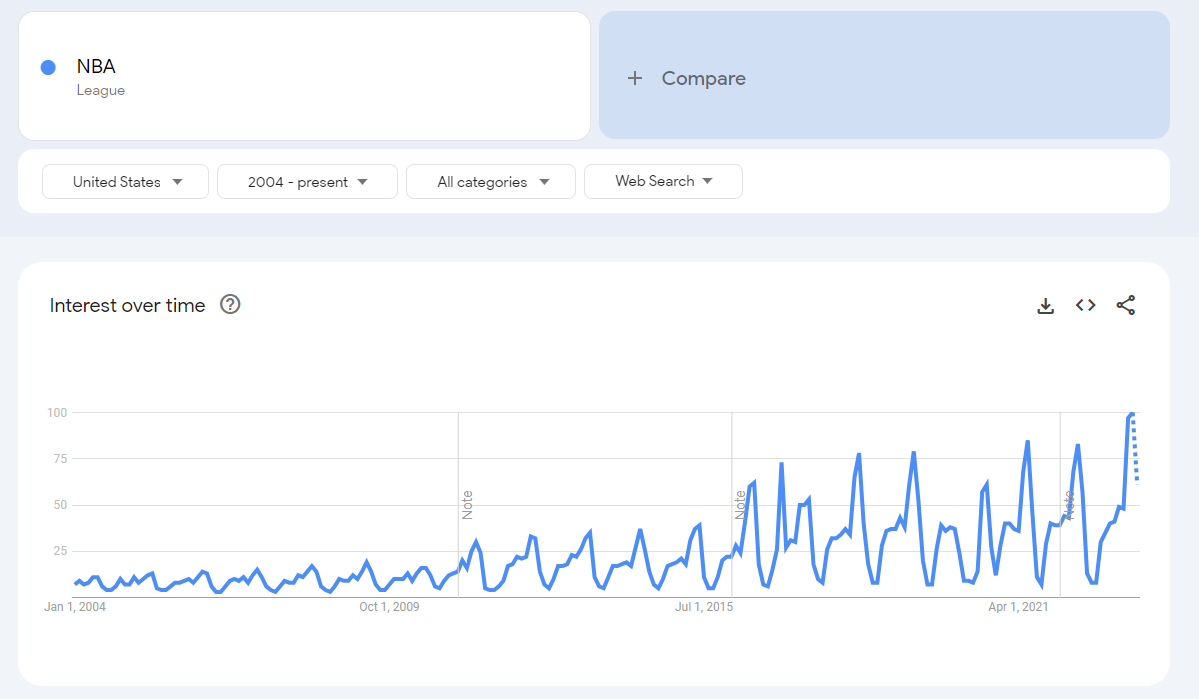Click the Note marker near 2015
This screenshot has width=1199, height=699.
(740, 505)
